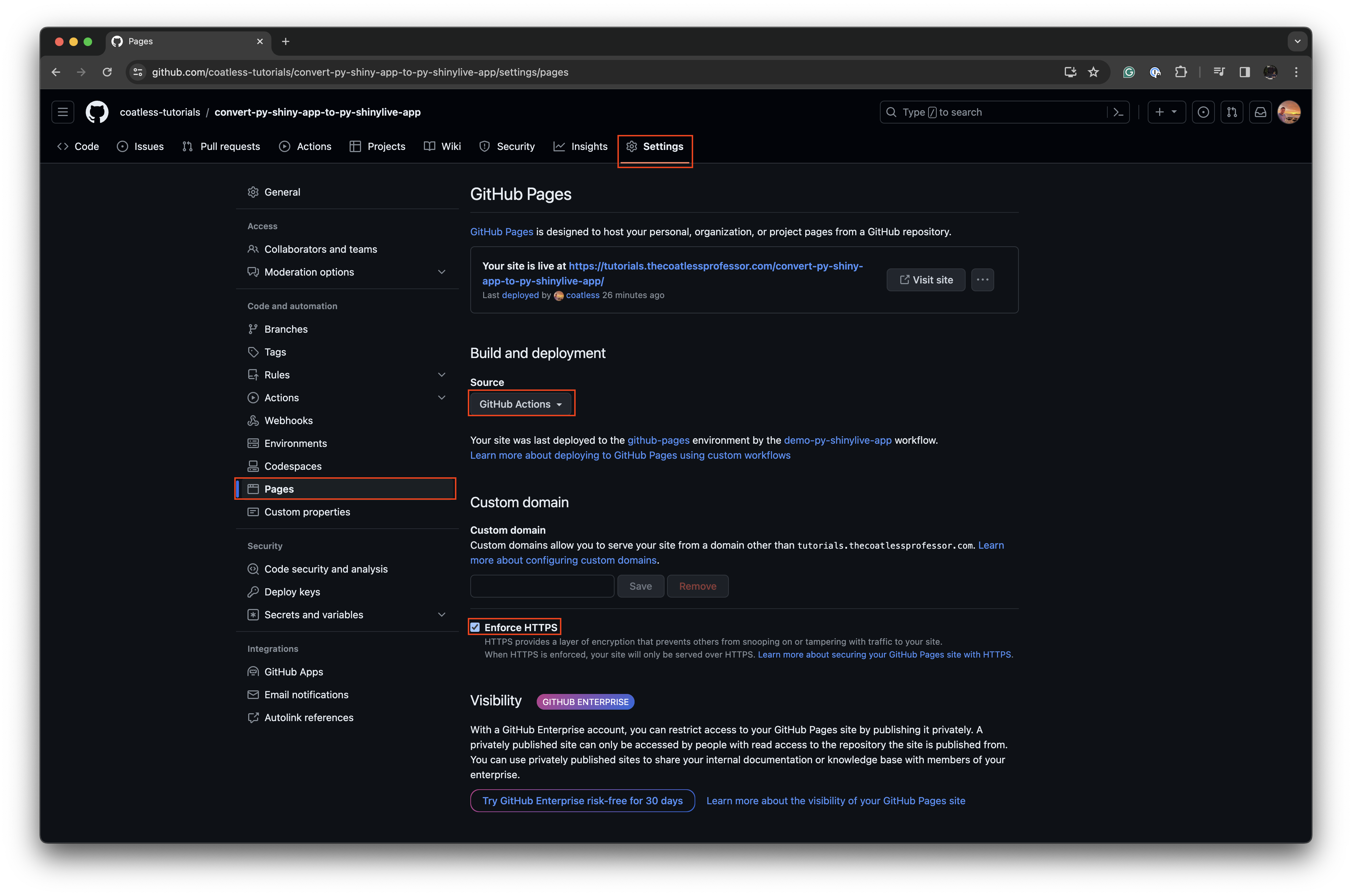Open the GitHub Actions source dropdown
Screen dimensions: 1352x896
(x=521, y=403)
